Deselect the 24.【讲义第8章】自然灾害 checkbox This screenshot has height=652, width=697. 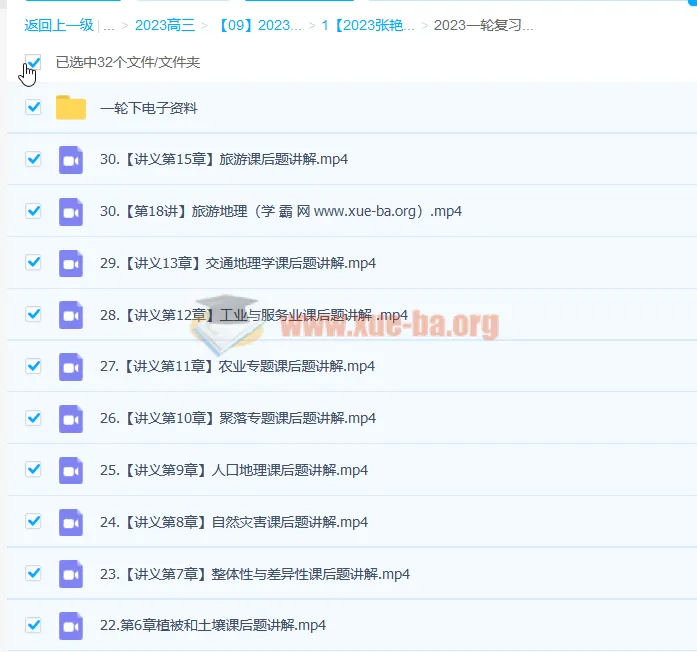pos(33,521)
